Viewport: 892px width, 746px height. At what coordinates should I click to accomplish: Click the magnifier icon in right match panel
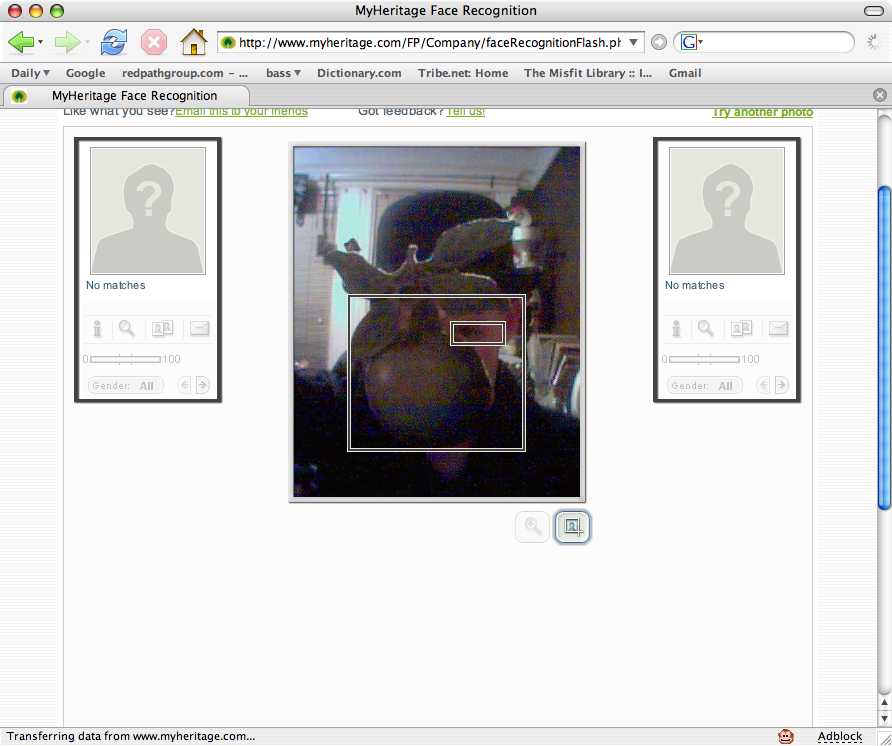point(706,328)
